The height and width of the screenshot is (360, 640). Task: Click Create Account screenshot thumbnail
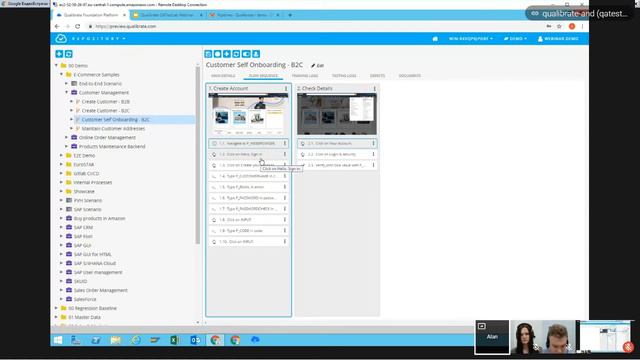coord(248,114)
